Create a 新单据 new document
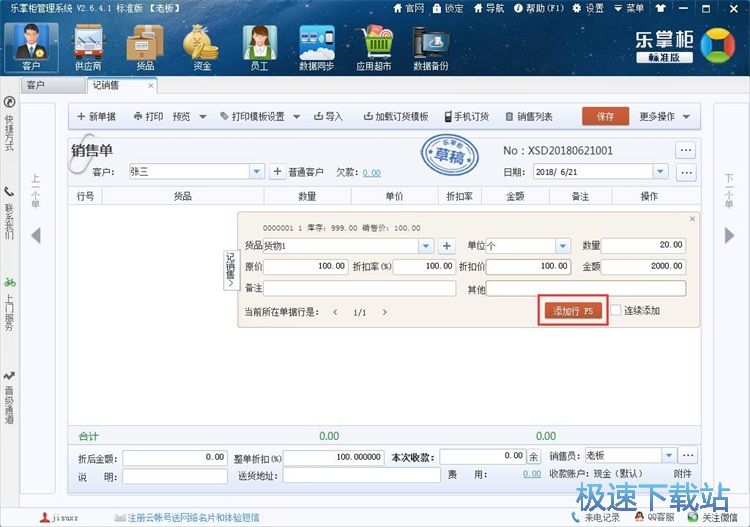 coord(97,116)
